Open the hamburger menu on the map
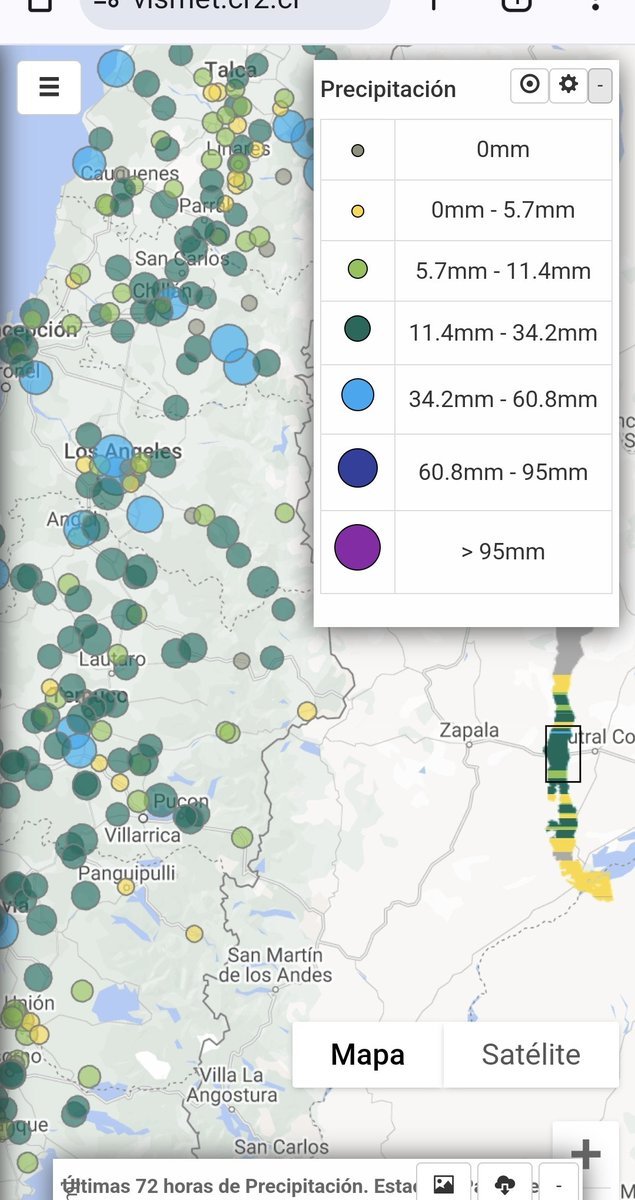 click(49, 87)
